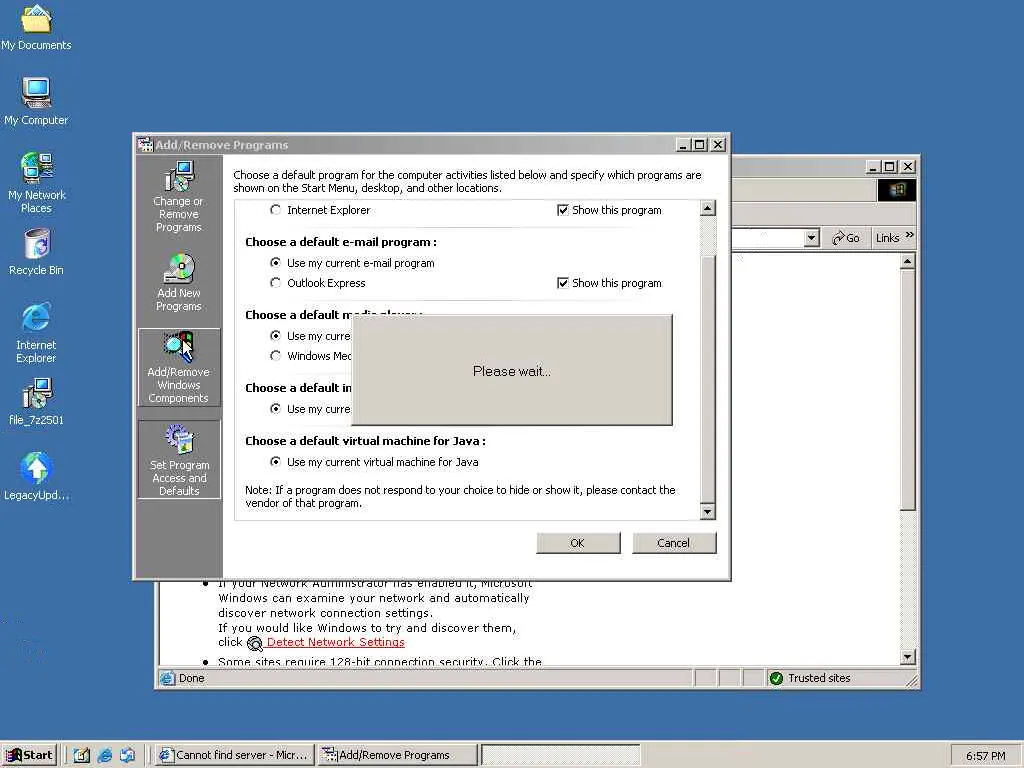Open My Documents desktop icon
This screenshot has height=768, width=1024.
click(36, 27)
